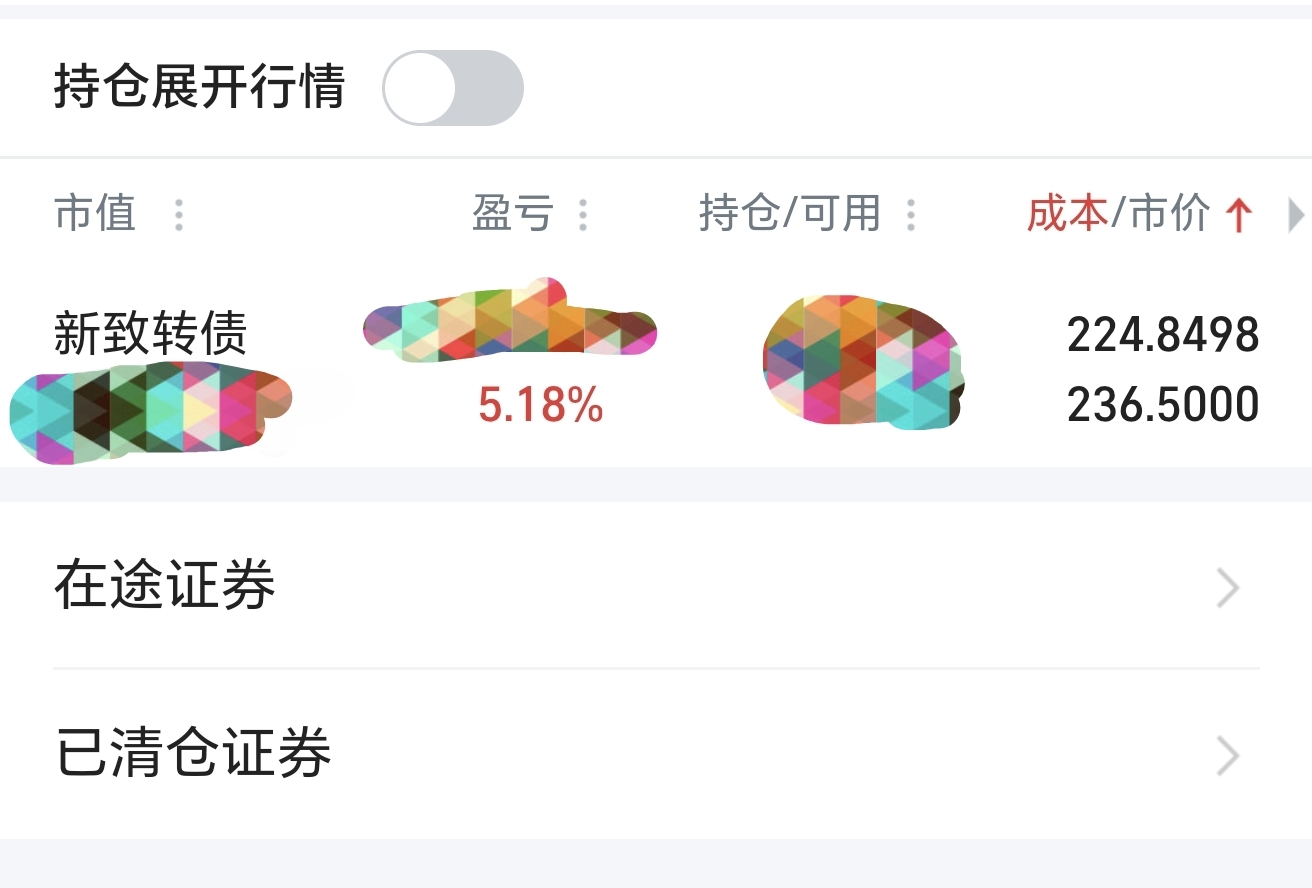Click the 236.5000 market price value
1312x888 pixels.
tap(1163, 405)
